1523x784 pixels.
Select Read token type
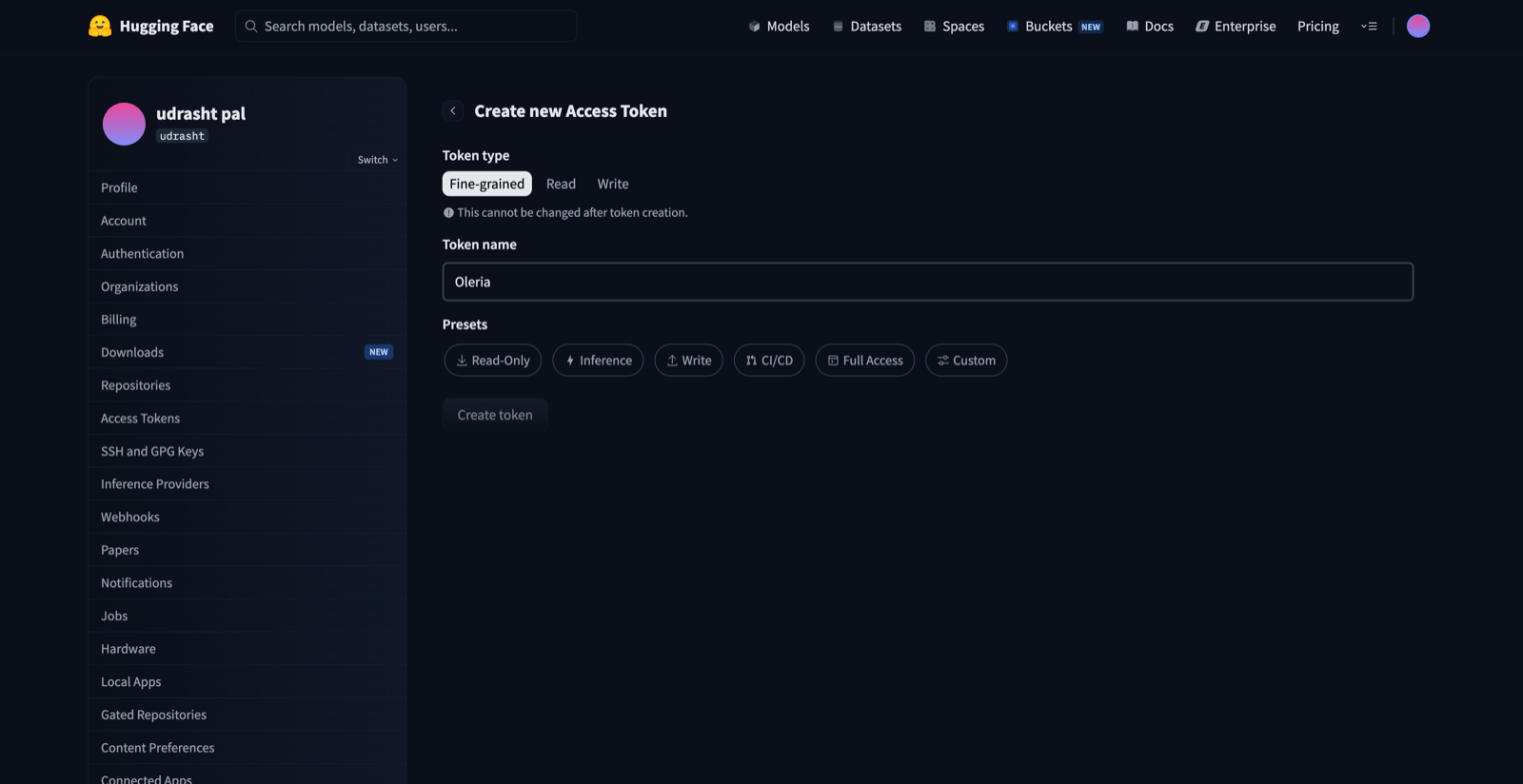(x=561, y=184)
